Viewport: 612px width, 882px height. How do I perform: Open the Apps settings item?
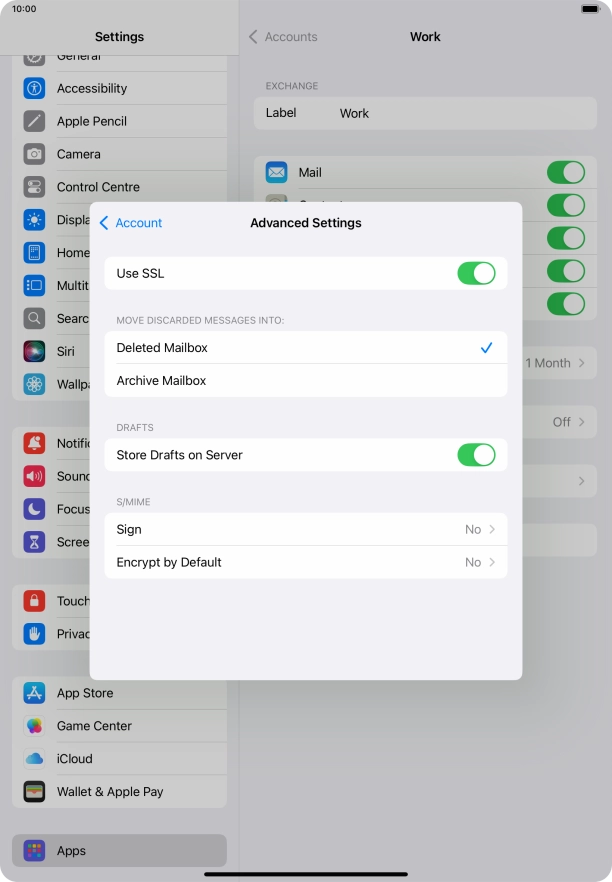[119, 851]
